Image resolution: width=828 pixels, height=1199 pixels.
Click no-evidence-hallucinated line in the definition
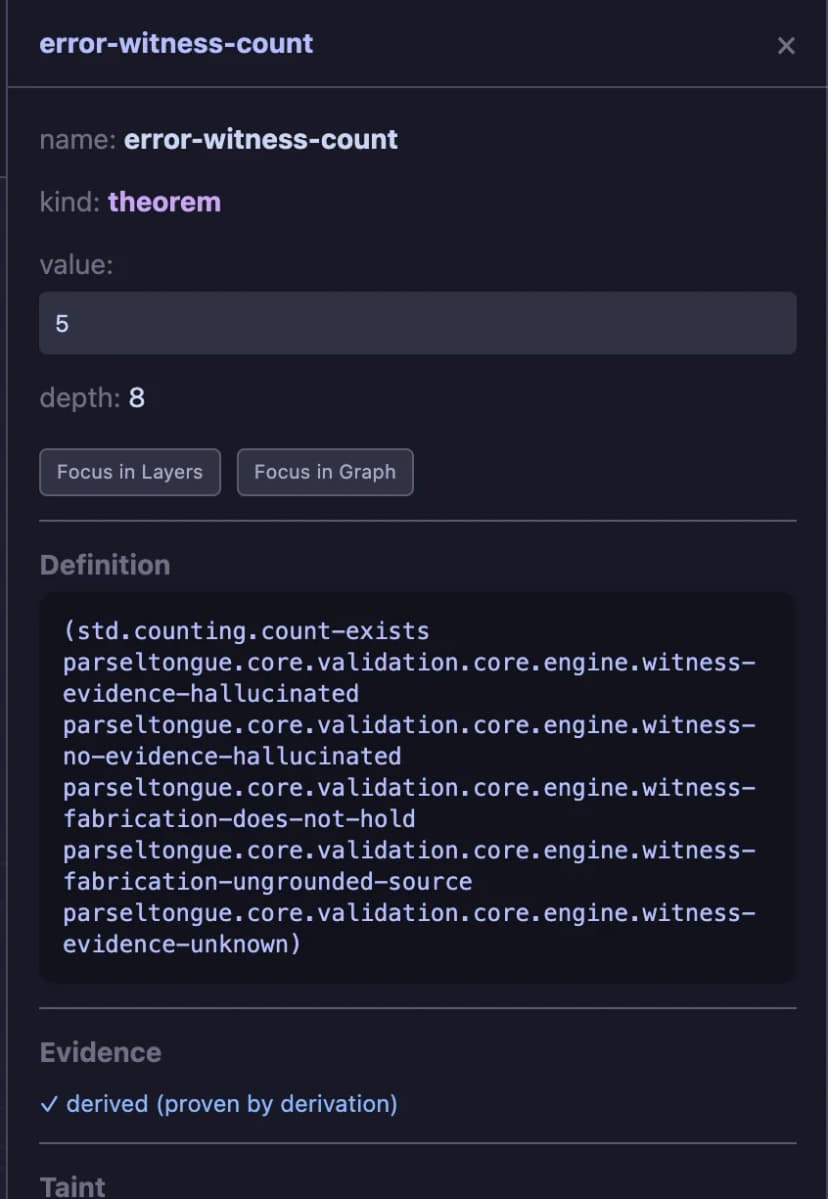pyautogui.click(x=232, y=756)
